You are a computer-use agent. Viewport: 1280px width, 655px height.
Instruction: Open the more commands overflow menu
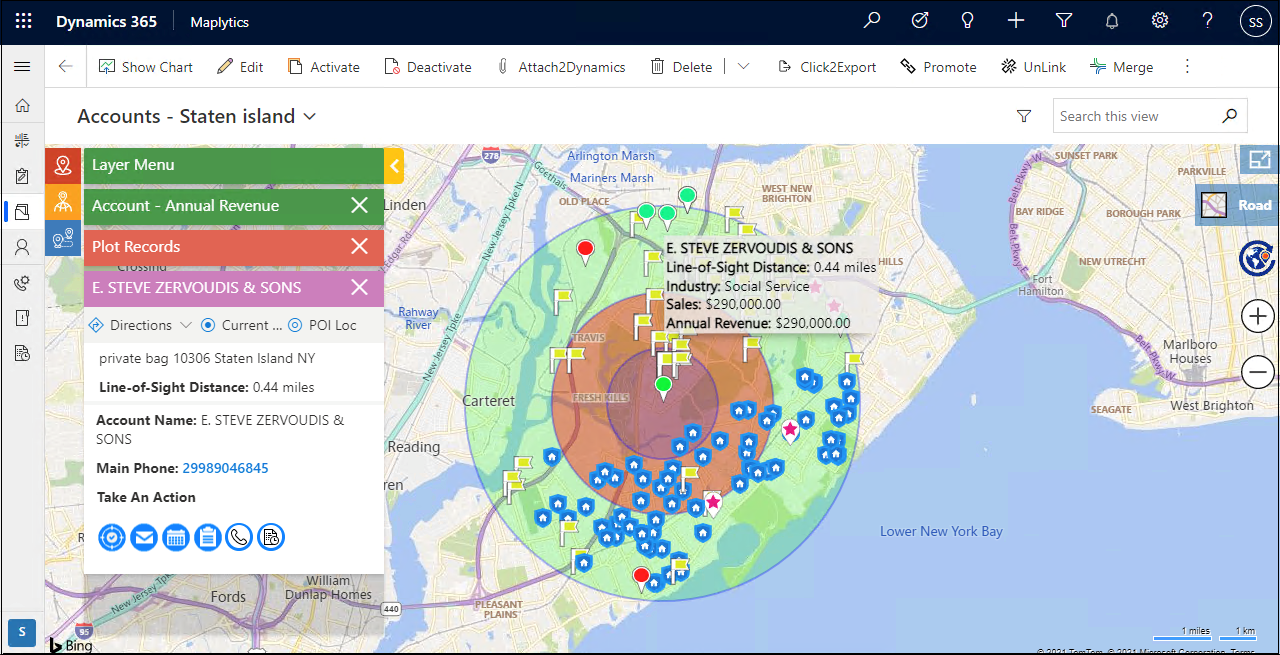pyautogui.click(x=1187, y=67)
